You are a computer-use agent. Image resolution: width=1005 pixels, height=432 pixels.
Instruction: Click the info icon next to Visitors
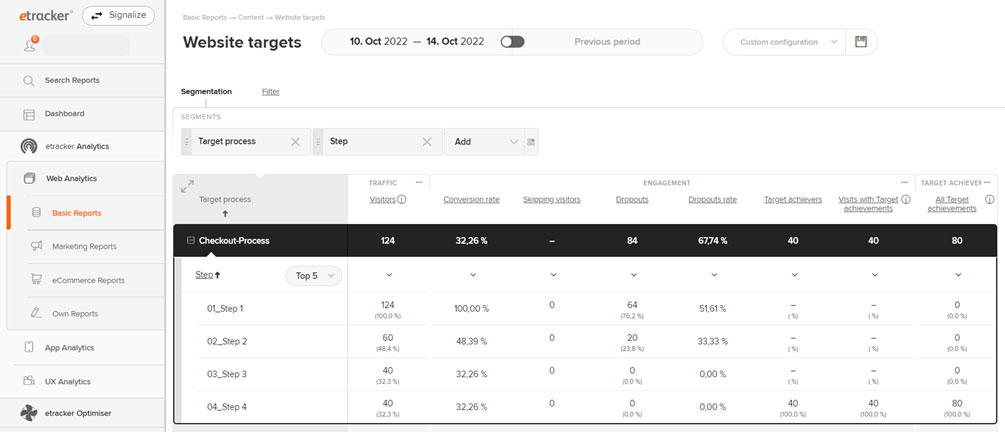pyautogui.click(x=402, y=199)
